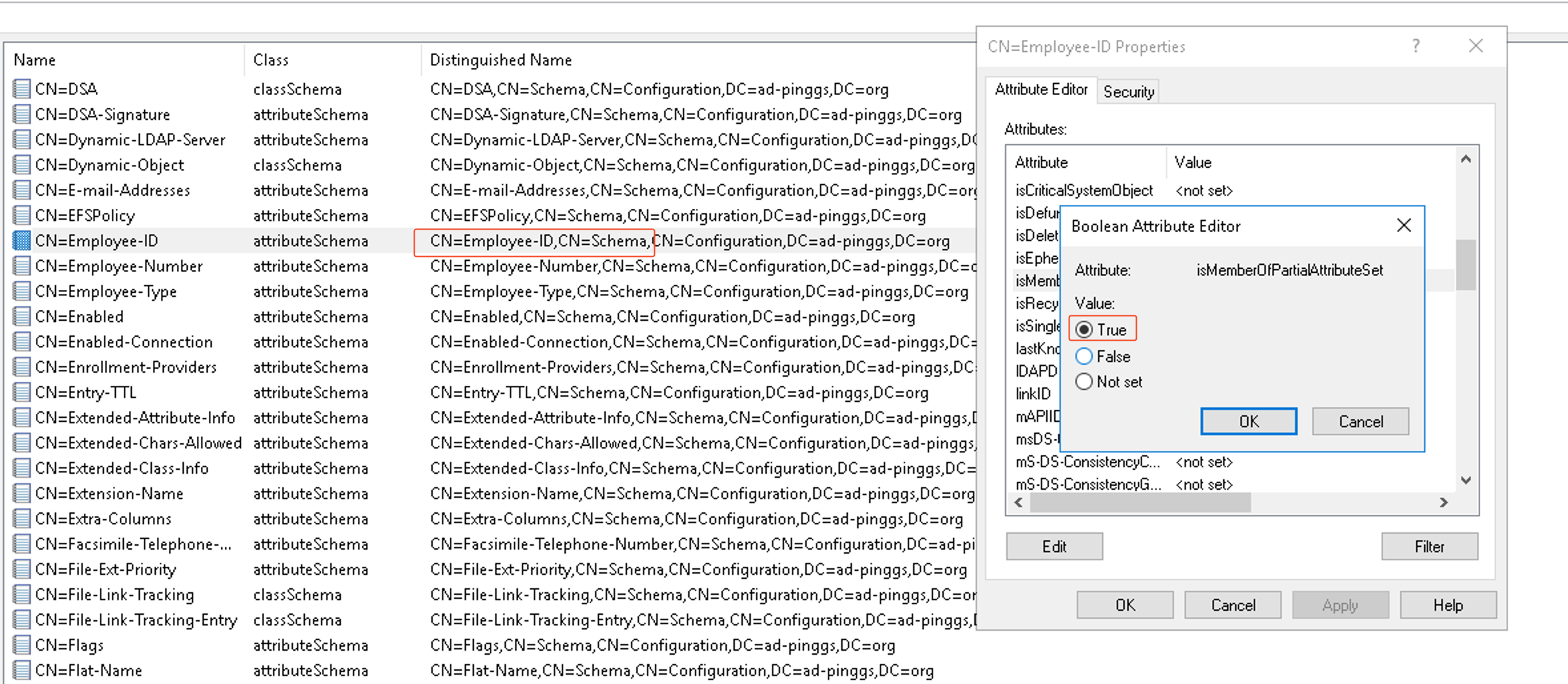Click the icon for CN=Entry-TTL
This screenshot has width=1568, height=684.
click(22, 393)
